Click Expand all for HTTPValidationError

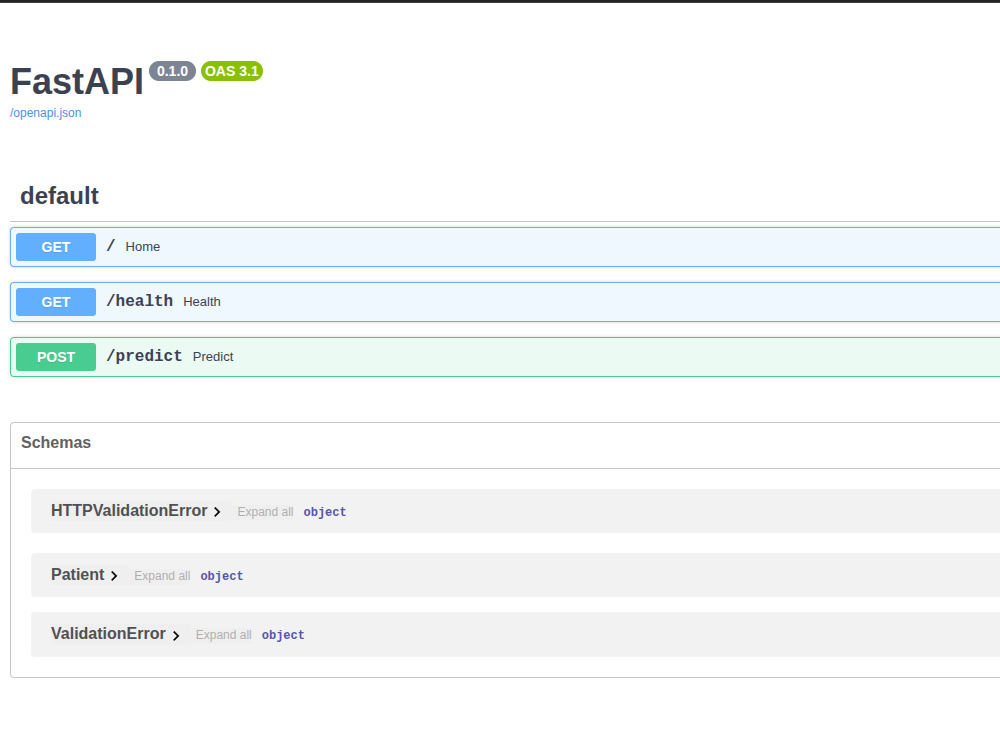pos(265,511)
